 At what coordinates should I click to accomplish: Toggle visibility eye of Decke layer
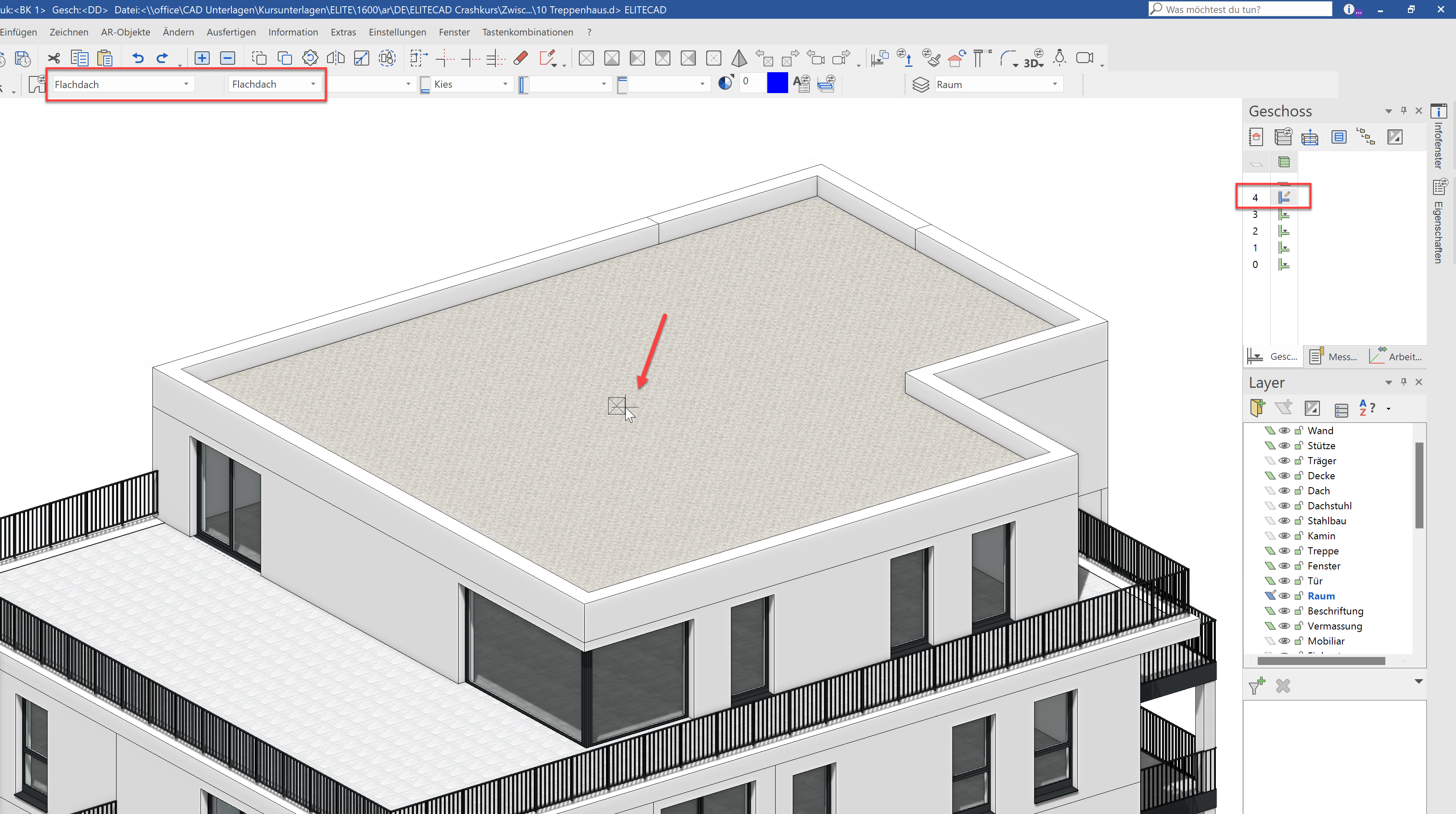pos(1284,475)
